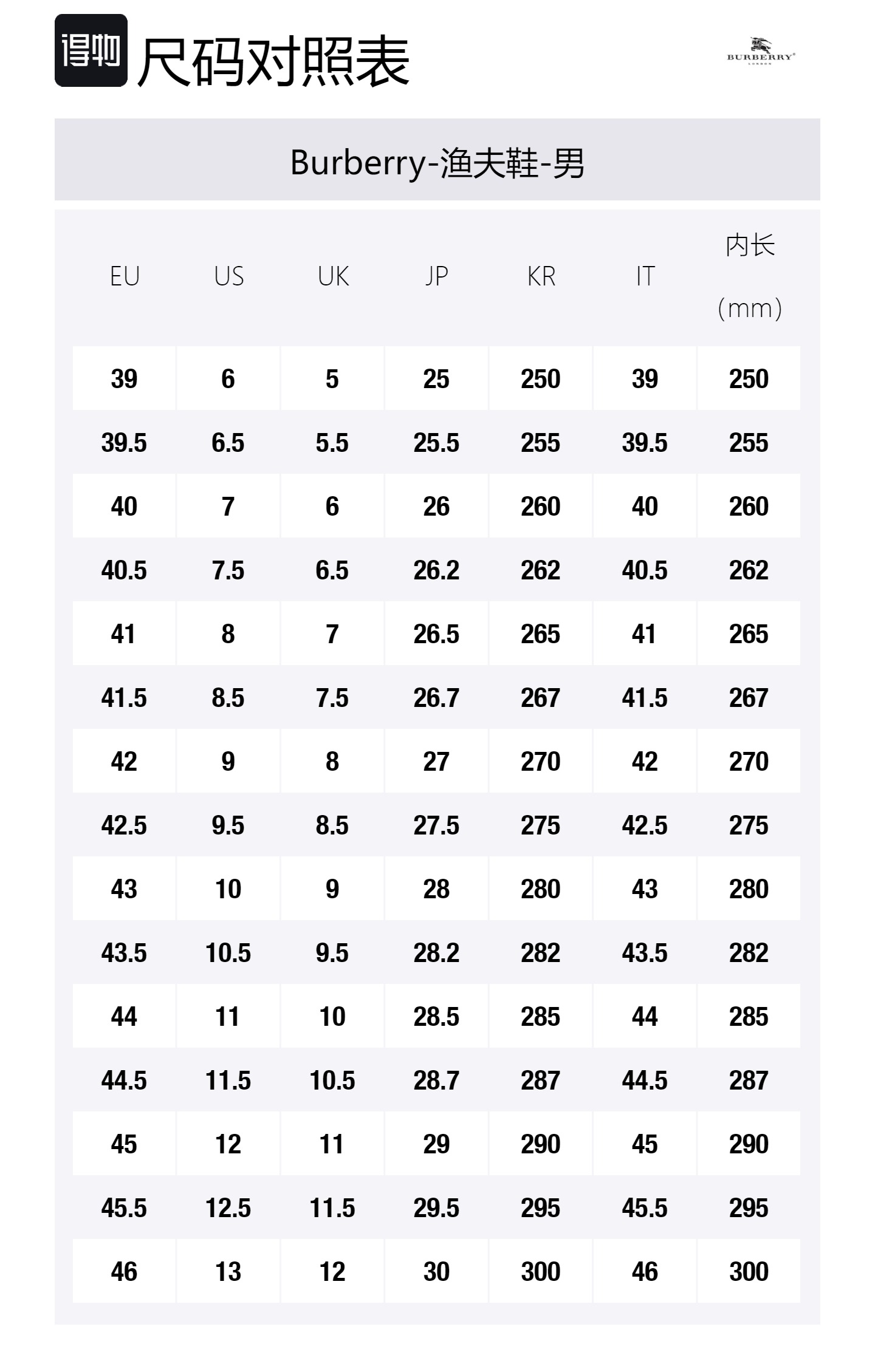Click the 尺码对照表 title text

click(273, 61)
